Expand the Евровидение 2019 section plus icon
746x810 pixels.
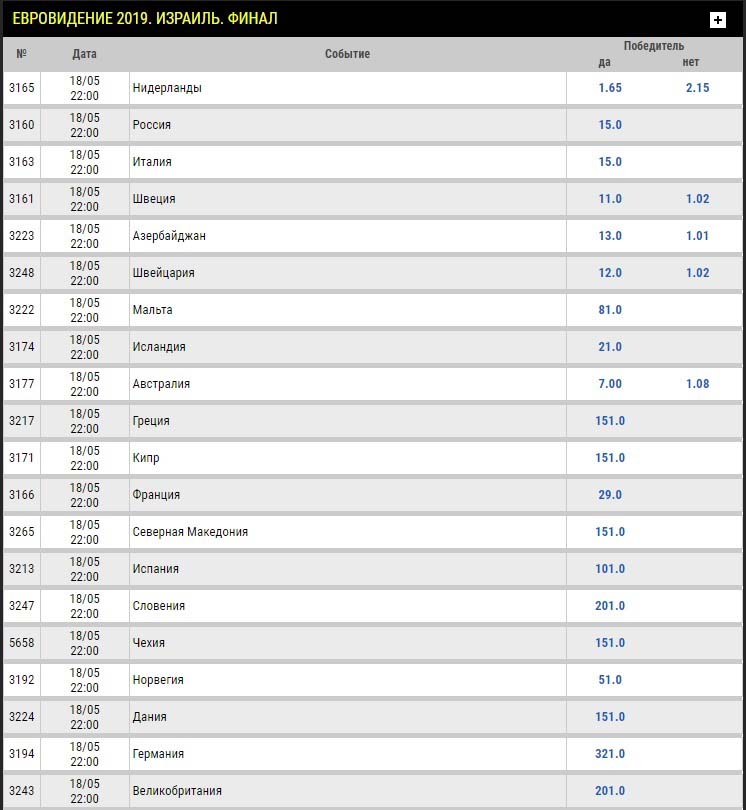tap(718, 20)
